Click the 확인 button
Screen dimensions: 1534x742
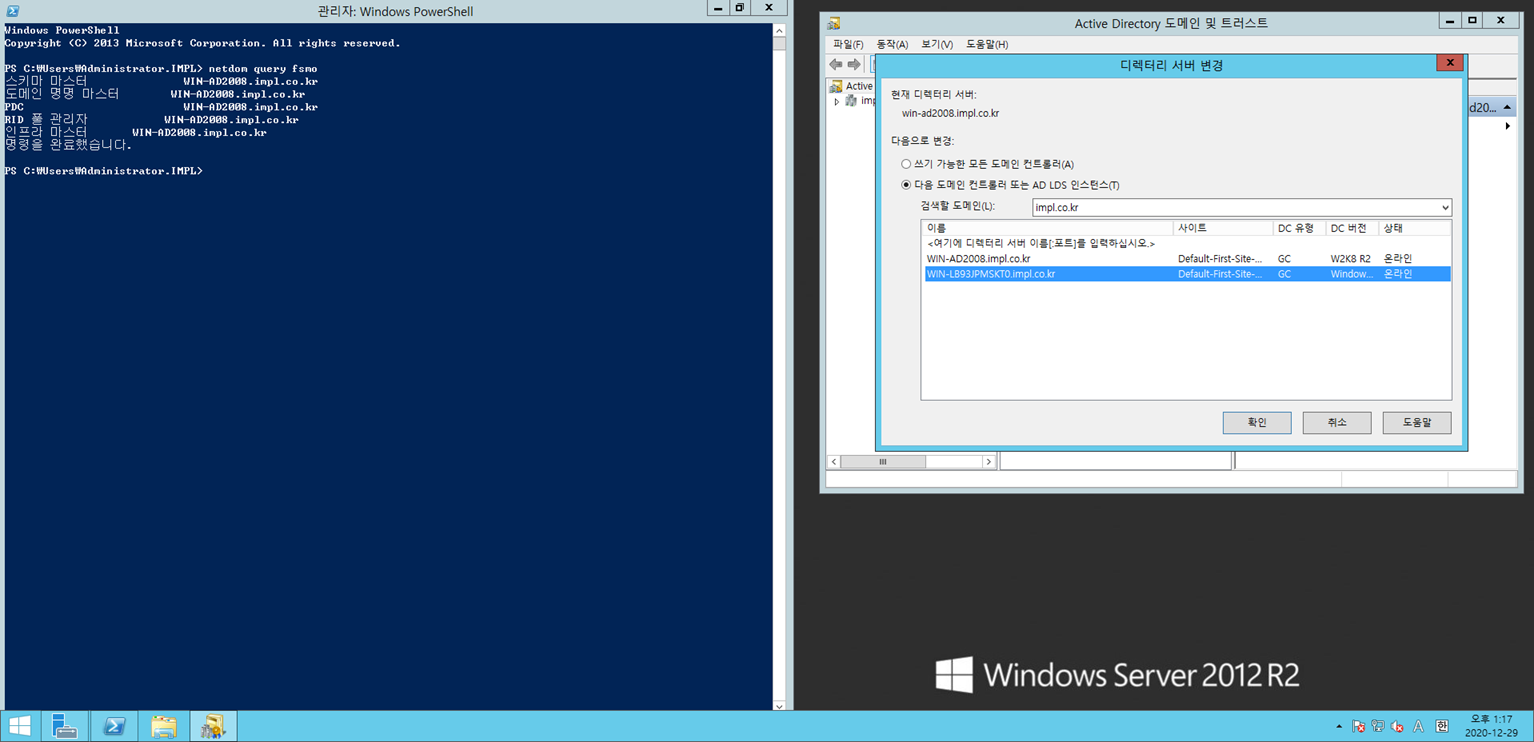coord(1257,423)
